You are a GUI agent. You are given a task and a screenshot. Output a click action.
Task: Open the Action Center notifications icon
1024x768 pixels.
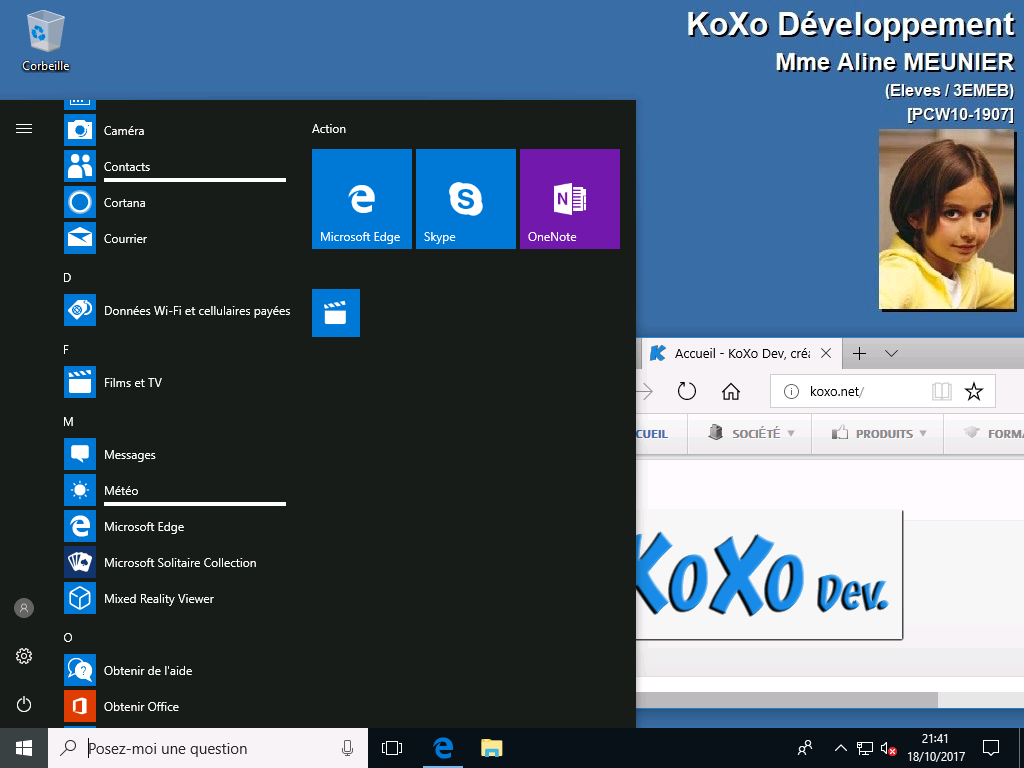991,748
